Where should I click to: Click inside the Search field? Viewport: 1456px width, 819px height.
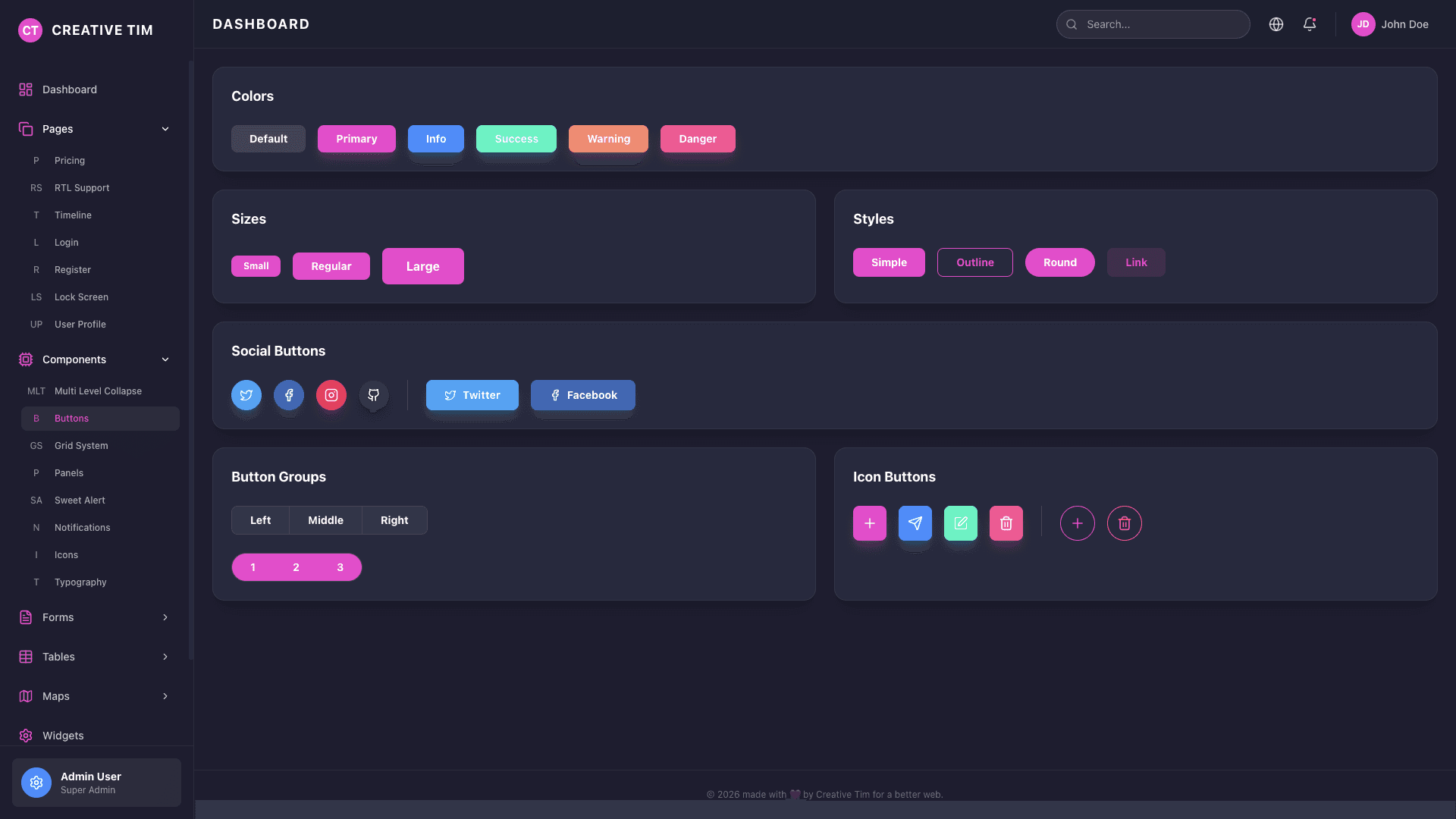click(x=1153, y=24)
